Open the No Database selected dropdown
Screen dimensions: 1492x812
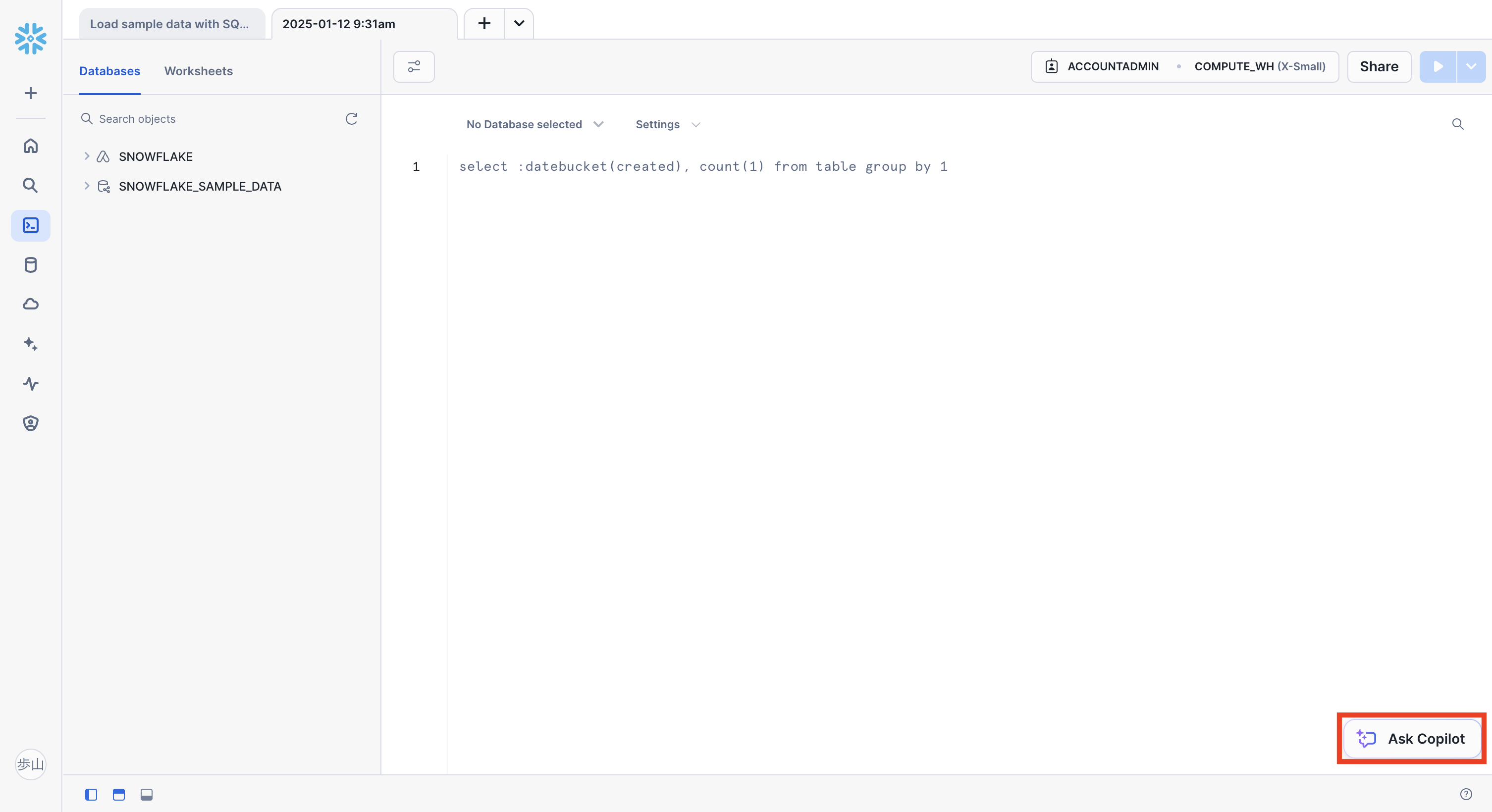pyautogui.click(x=534, y=124)
